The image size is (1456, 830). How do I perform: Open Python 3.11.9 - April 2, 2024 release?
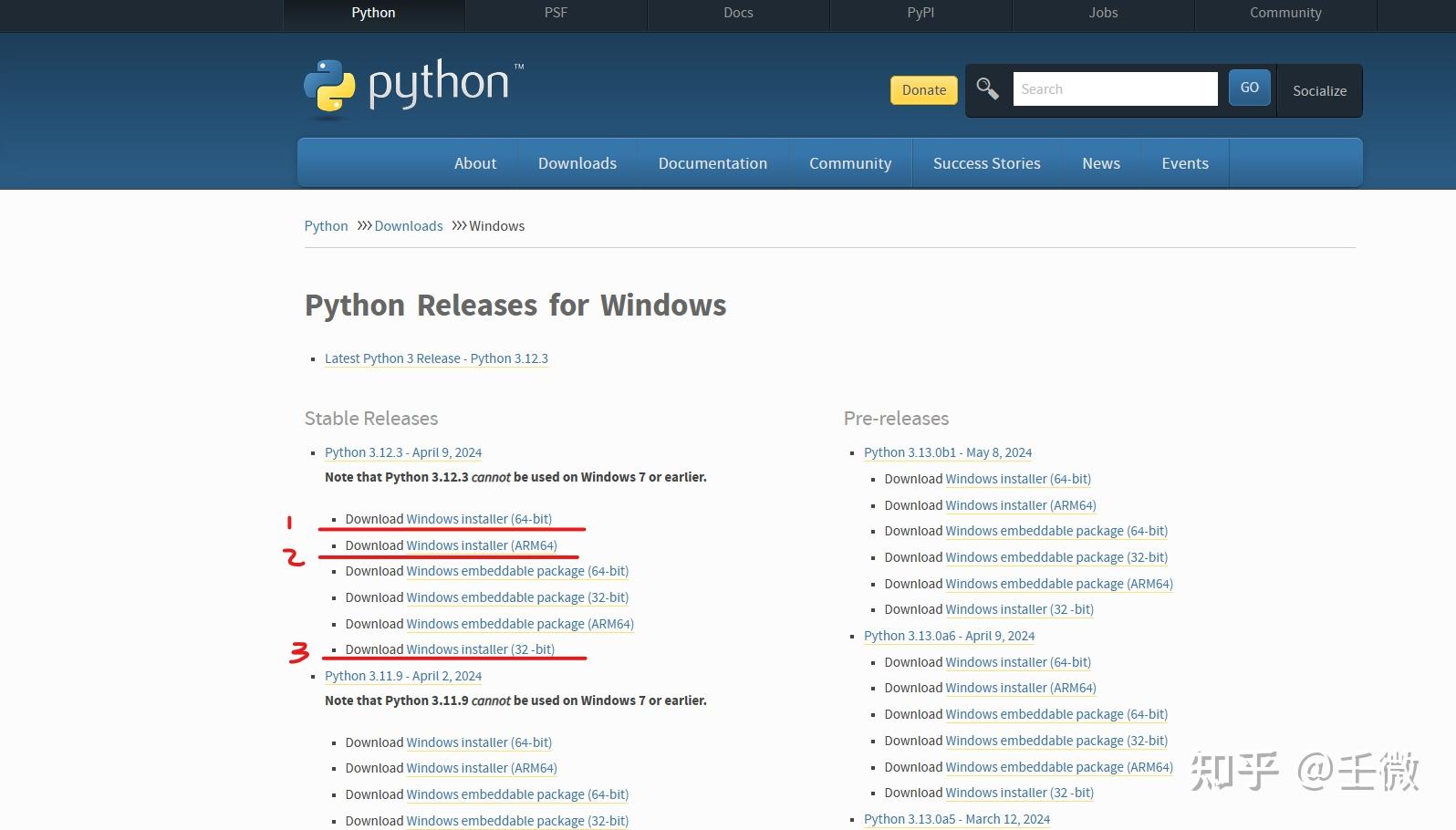point(403,676)
